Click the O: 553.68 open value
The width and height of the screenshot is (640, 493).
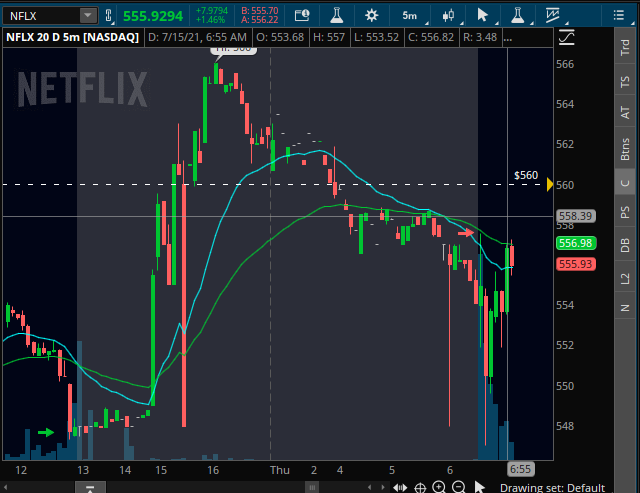(x=280, y=38)
